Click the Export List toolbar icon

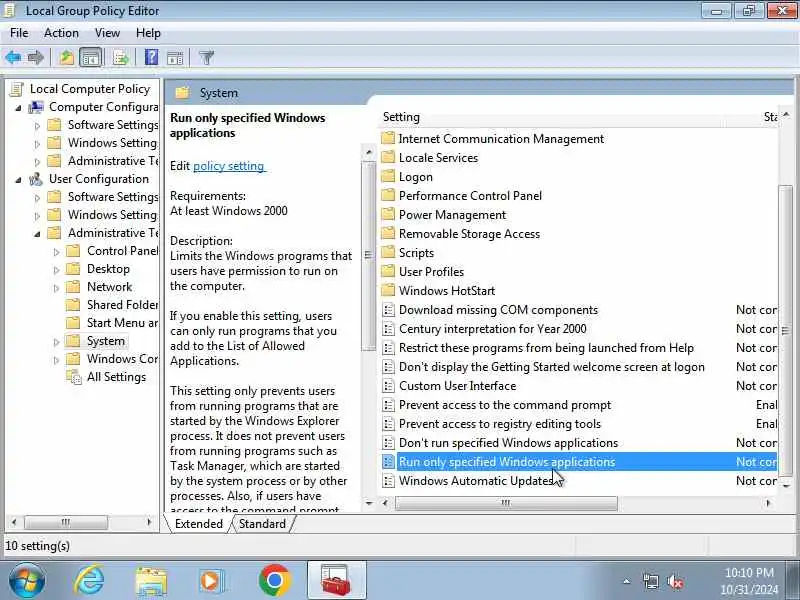coord(121,58)
